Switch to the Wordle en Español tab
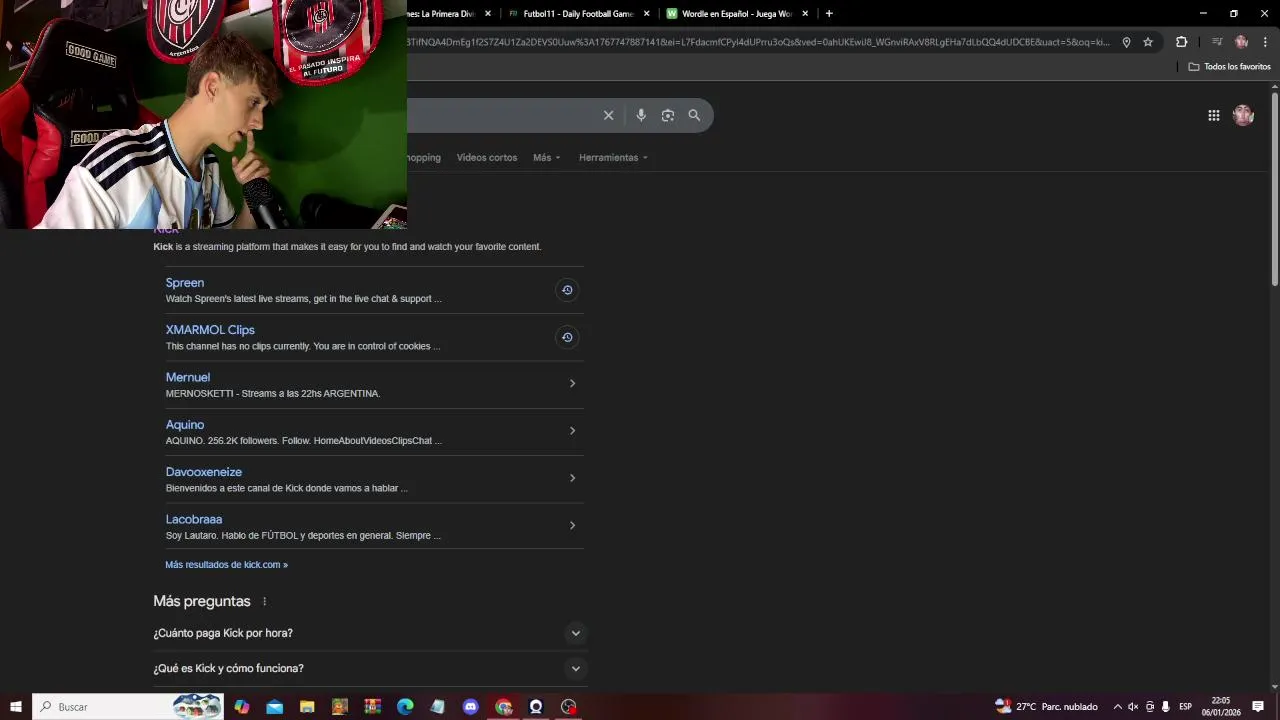 coord(737,14)
